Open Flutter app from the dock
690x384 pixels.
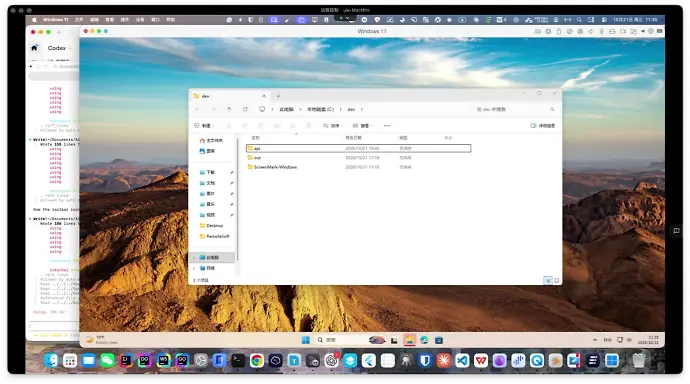369,361
